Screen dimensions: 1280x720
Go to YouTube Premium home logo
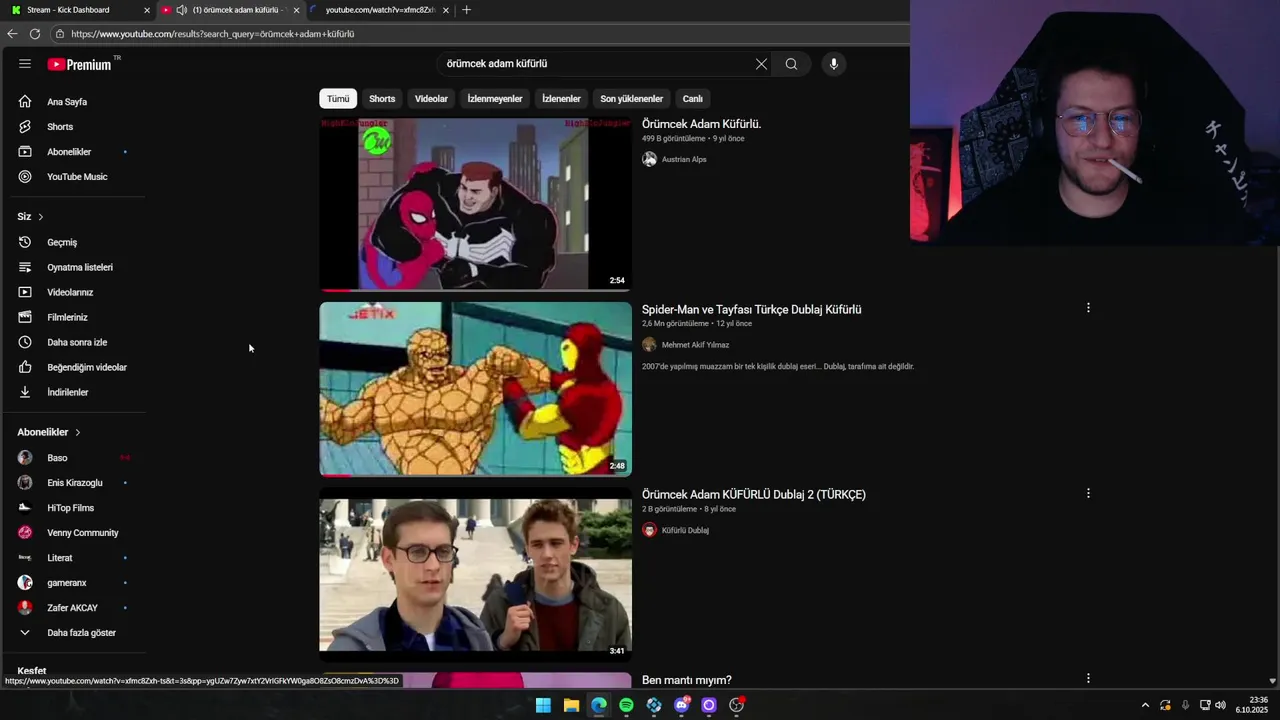(x=79, y=64)
